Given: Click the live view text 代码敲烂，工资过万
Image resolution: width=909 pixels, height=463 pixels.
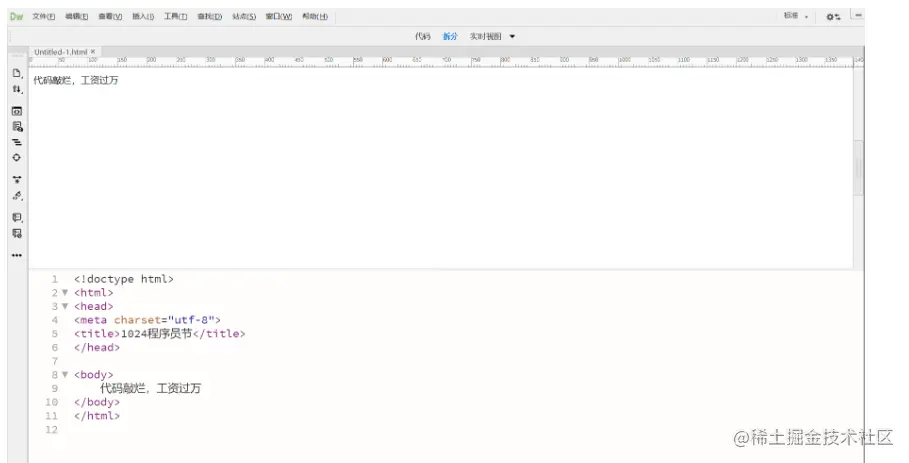Looking at the screenshot, I should 75,81.
